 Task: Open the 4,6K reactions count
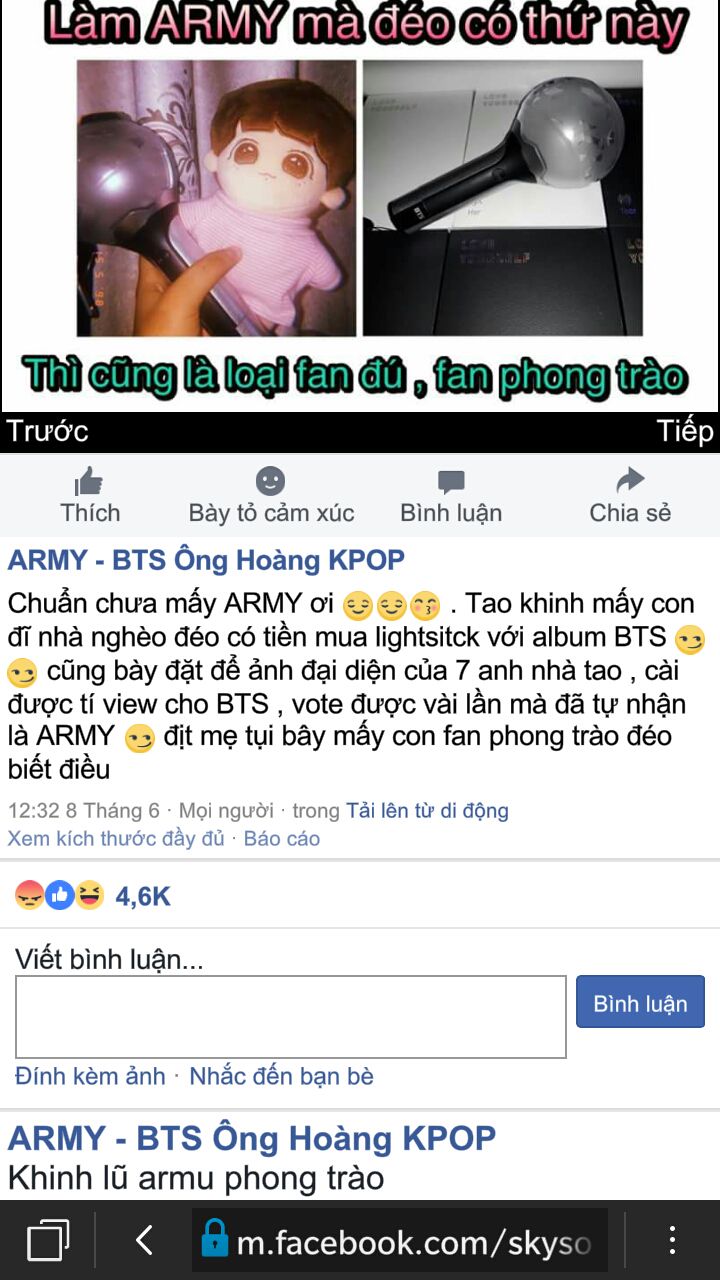tap(143, 896)
